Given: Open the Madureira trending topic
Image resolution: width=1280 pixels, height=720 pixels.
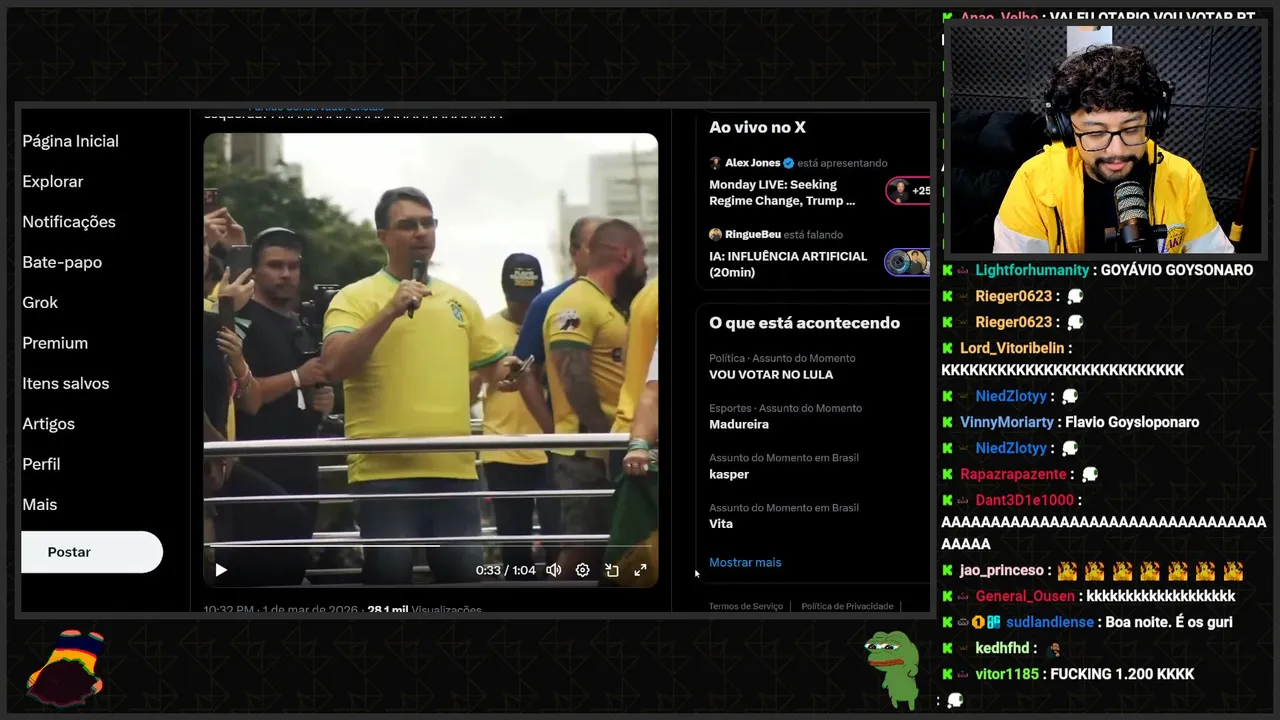Looking at the screenshot, I should pos(739,425).
